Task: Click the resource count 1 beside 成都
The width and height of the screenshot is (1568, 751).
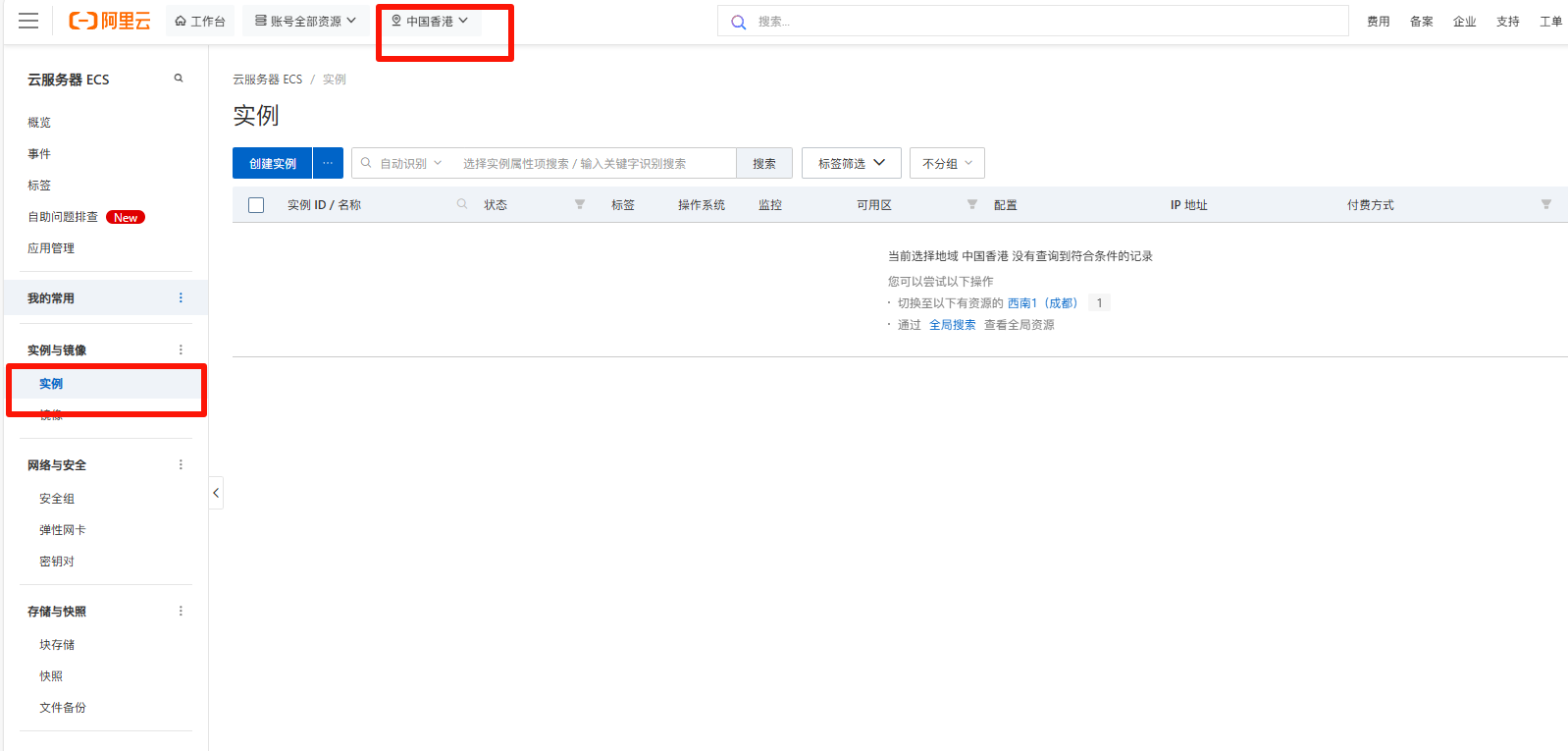Action: click(1099, 303)
